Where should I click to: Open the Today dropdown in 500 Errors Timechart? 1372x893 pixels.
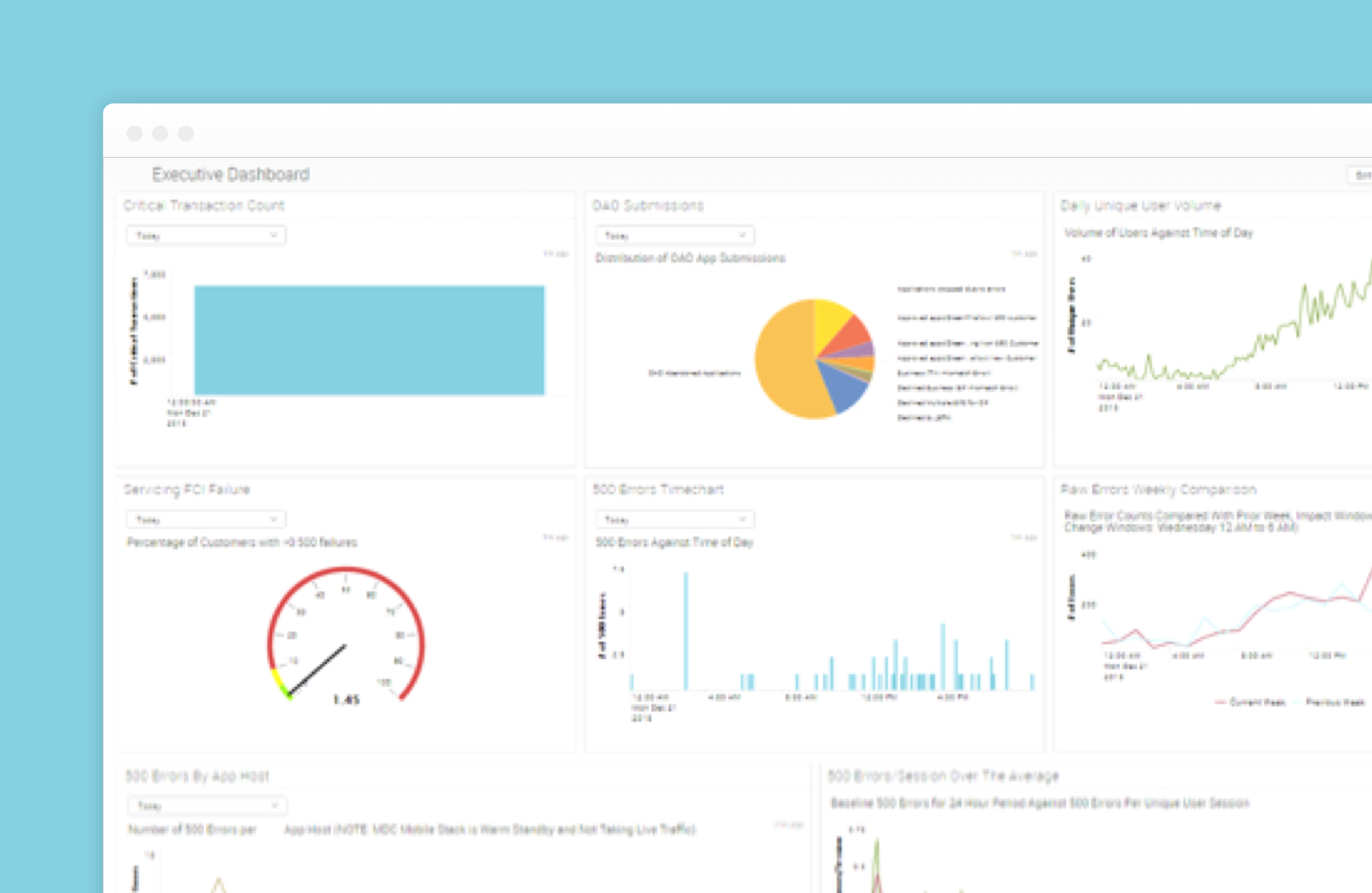(x=675, y=519)
